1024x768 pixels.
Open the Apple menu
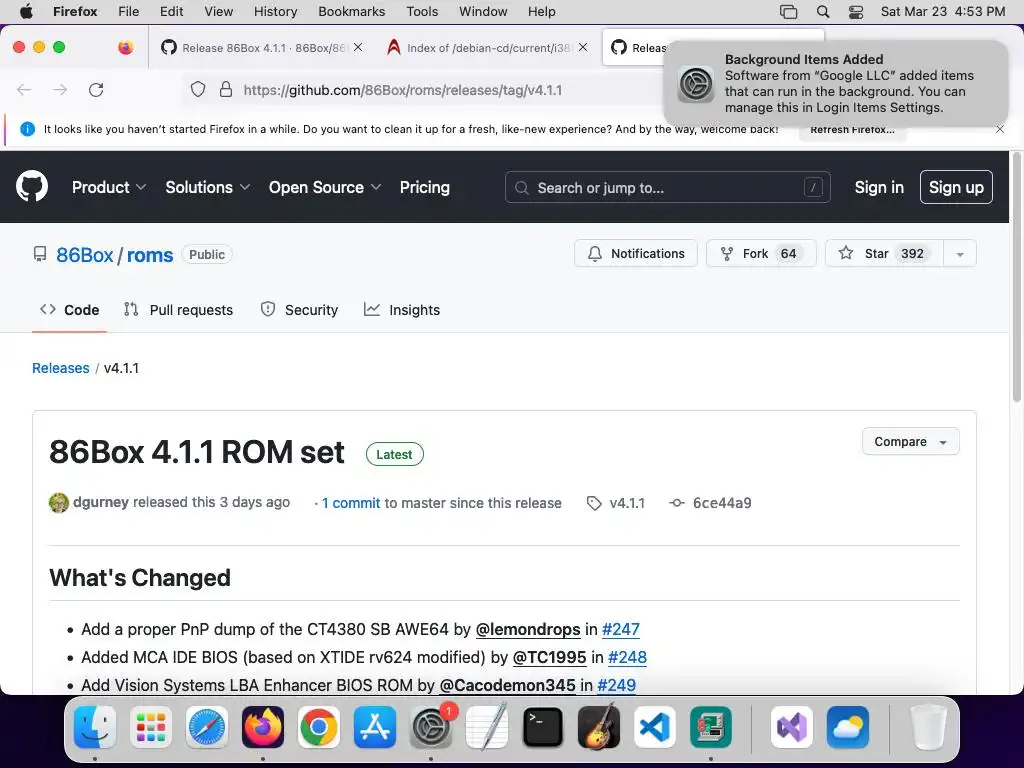coord(26,11)
